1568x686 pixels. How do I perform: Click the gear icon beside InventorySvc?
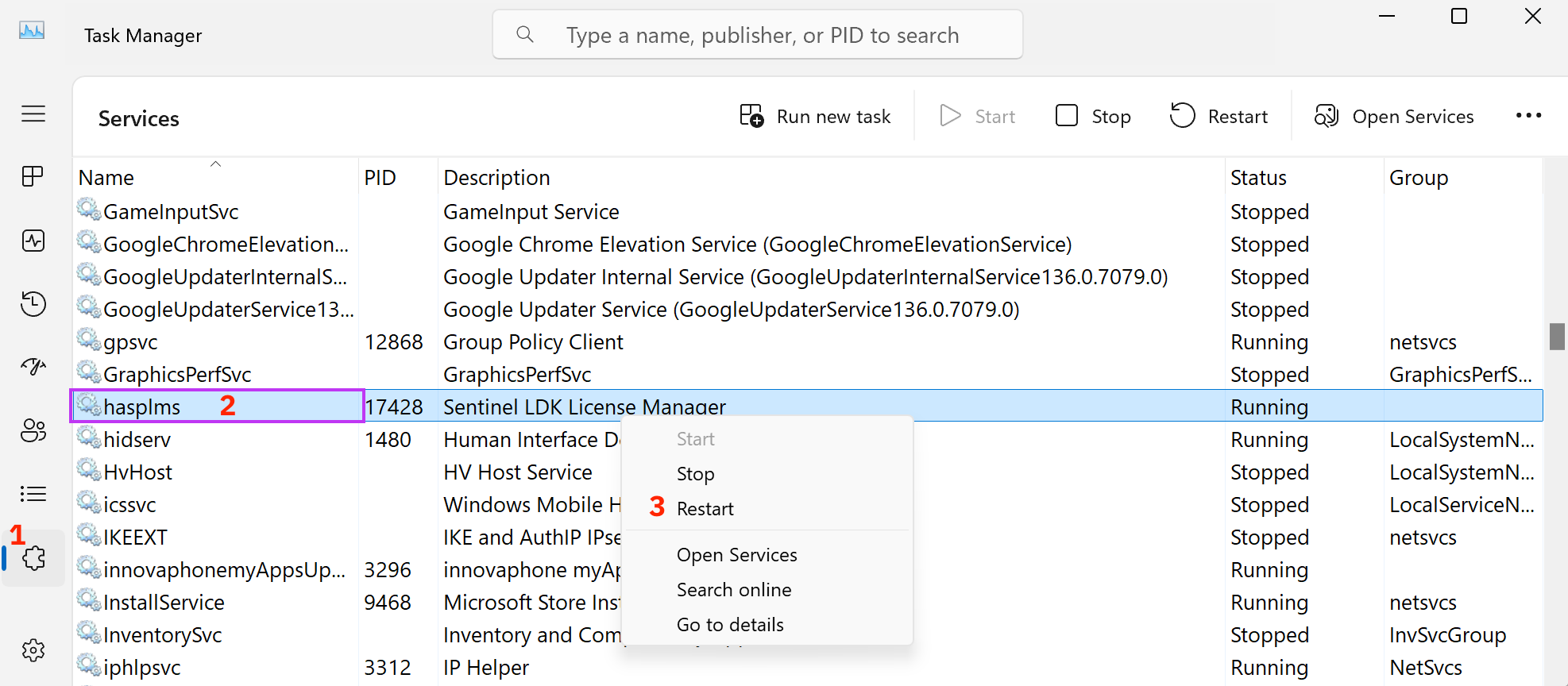point(88,633)
